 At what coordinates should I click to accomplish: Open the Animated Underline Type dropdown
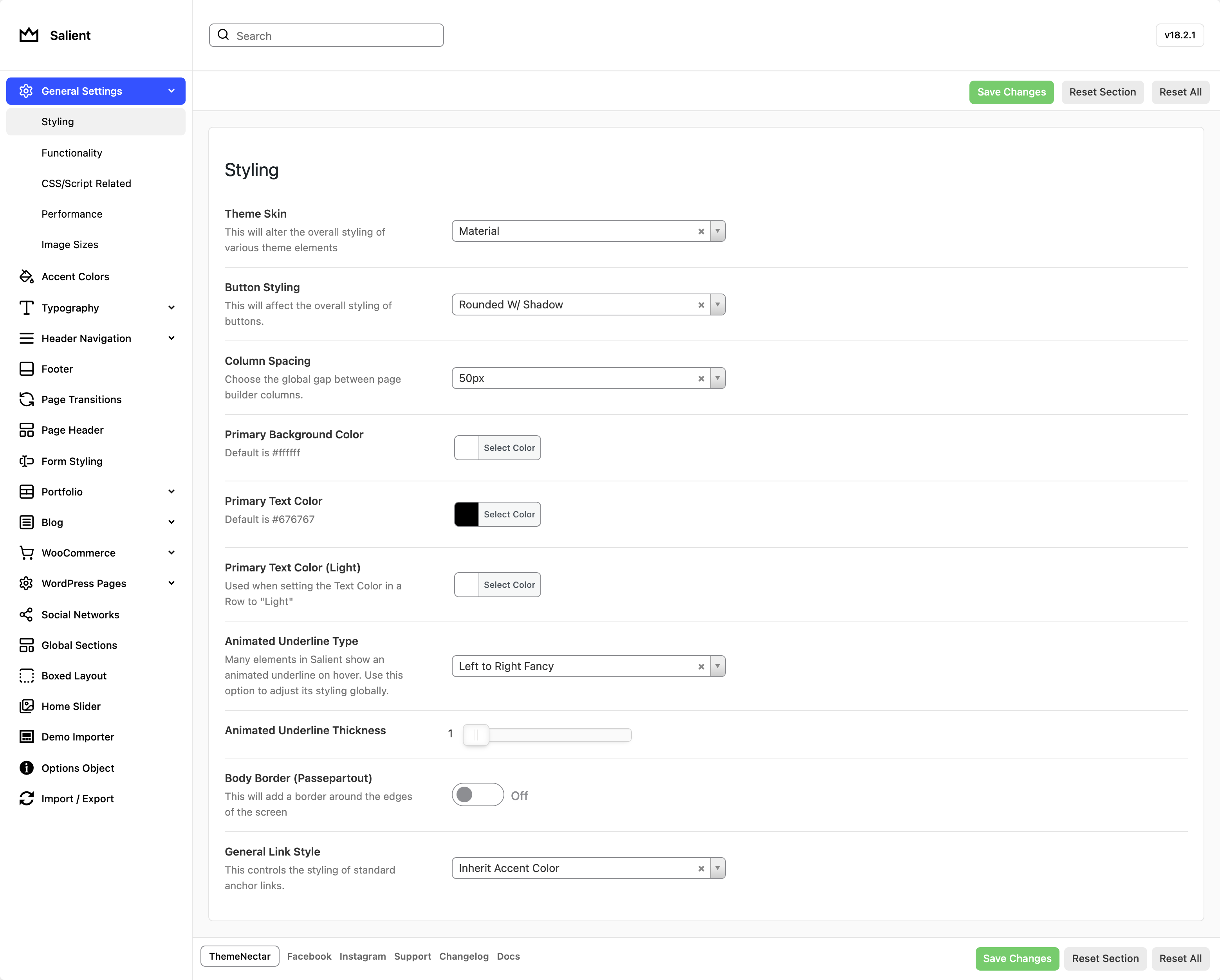tap(588, 666)
